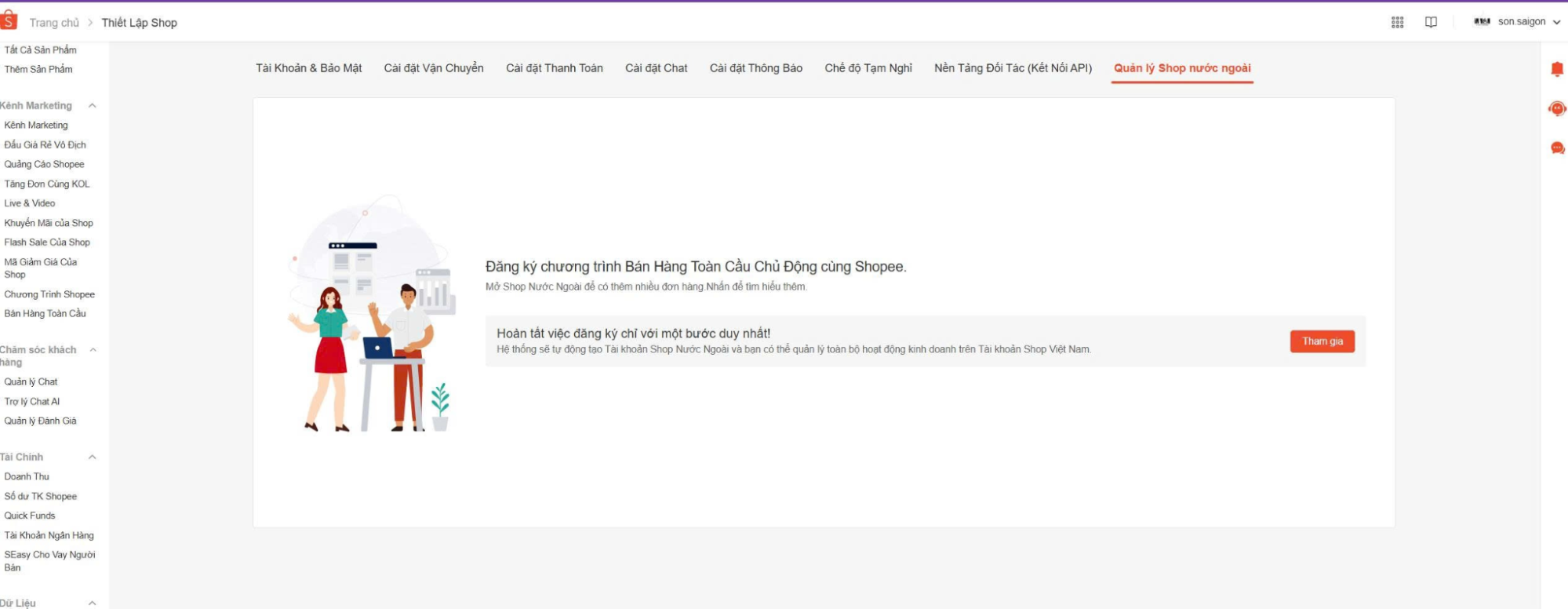The width and height of the screenshot is (1568, 609).
Task: Collapse the Tài Chính section
Action: click(x=93, y=457)
